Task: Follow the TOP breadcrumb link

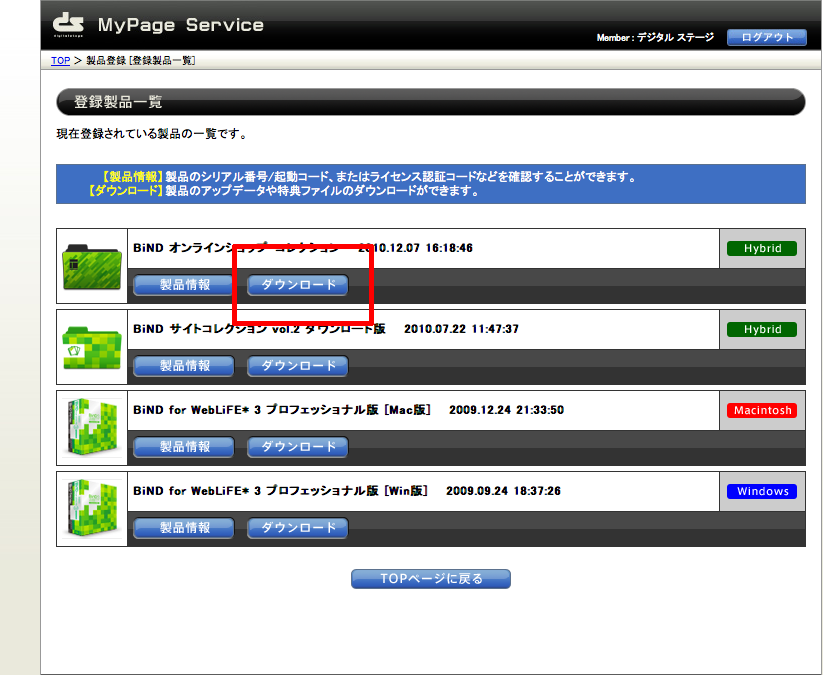Action: [x=60, y=60]
